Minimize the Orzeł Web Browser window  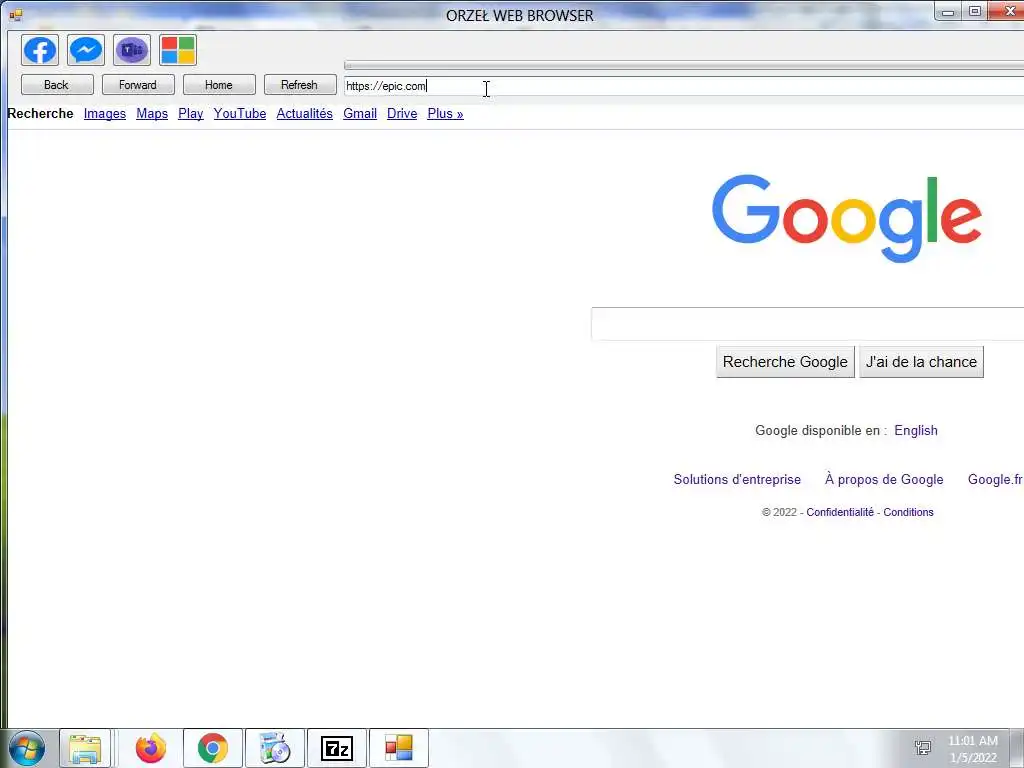pyautogui.click(x=948, y=12)
